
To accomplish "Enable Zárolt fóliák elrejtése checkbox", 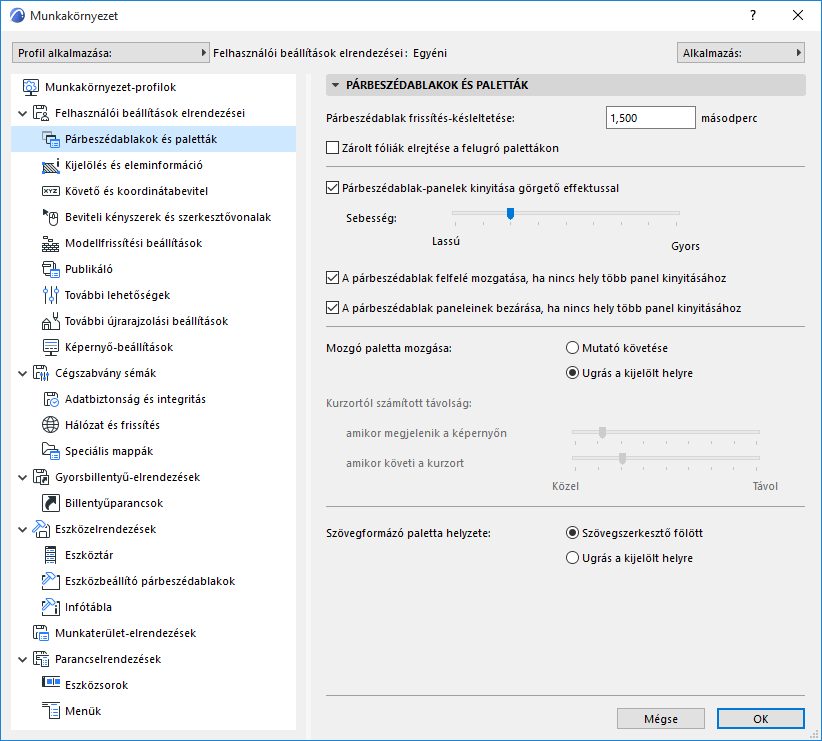I will coord(333,148).
